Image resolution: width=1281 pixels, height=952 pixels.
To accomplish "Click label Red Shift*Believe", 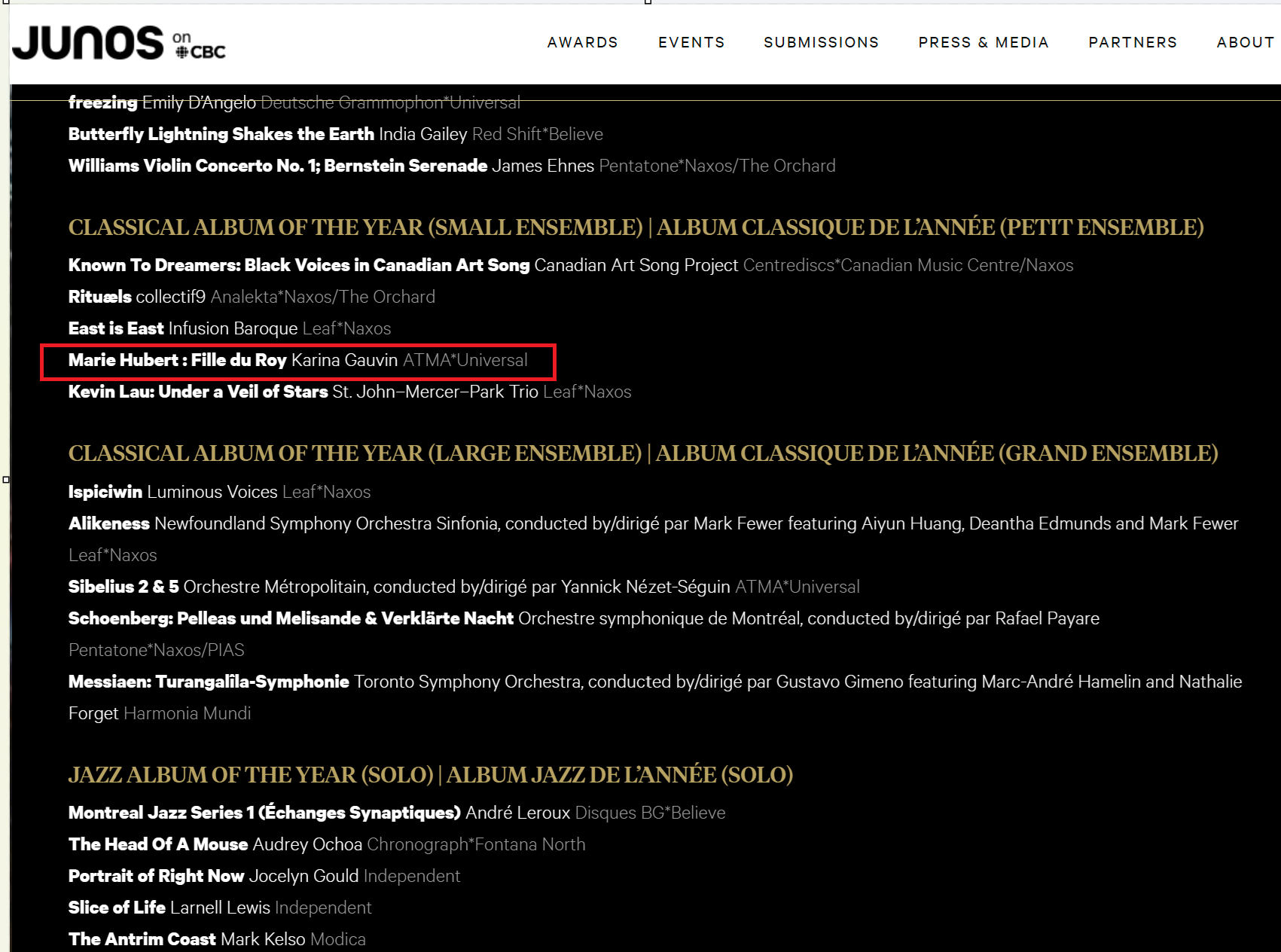I will tap(538, 134).
